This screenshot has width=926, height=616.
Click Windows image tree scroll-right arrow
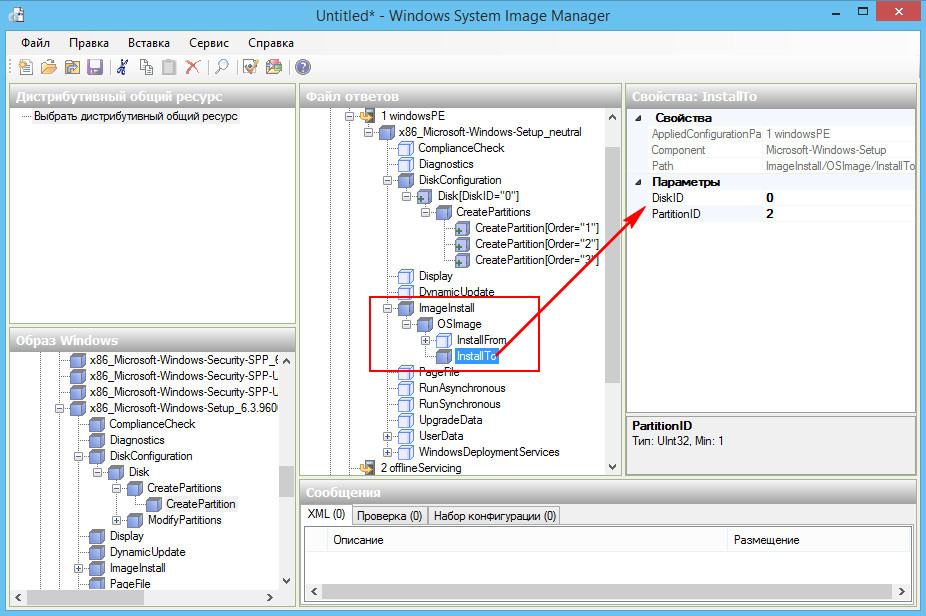(269, 598)
